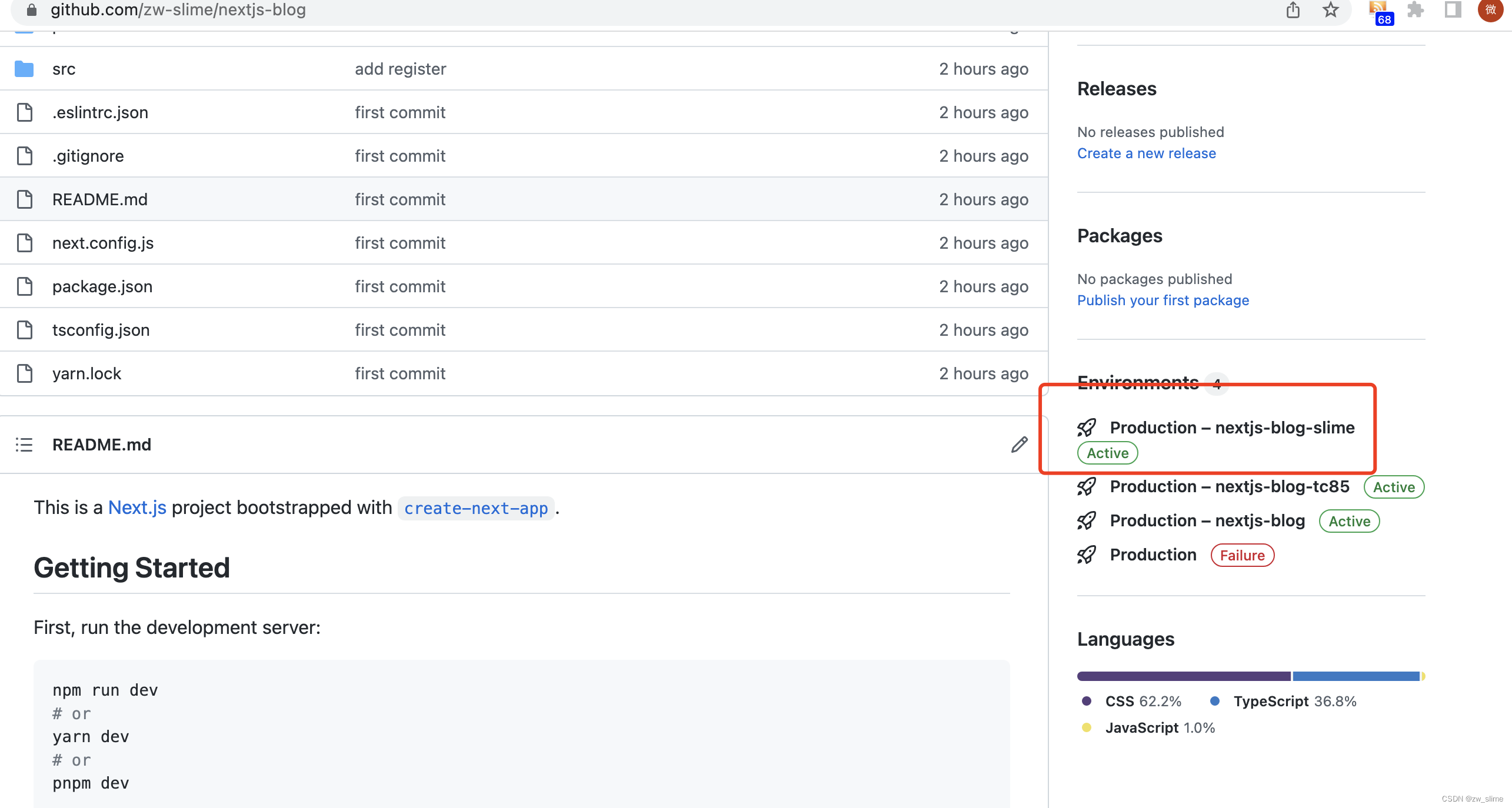This screenshot has height=808, width=1512.
Task: Open README.md in the file list
Action: pos(100,199)
